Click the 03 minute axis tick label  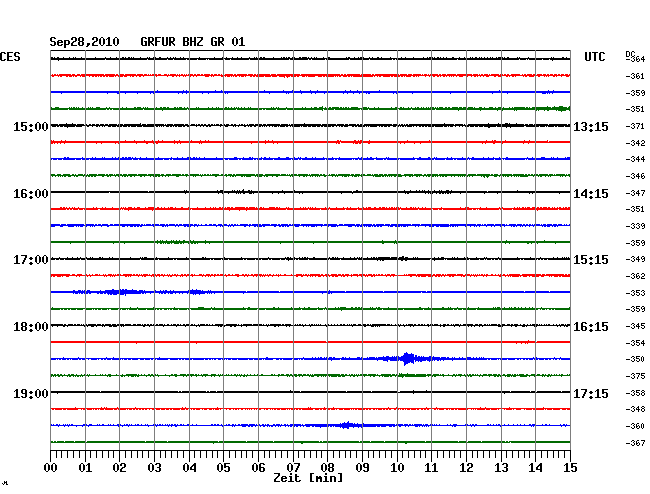pyautogui.click(x=154, y=467)
